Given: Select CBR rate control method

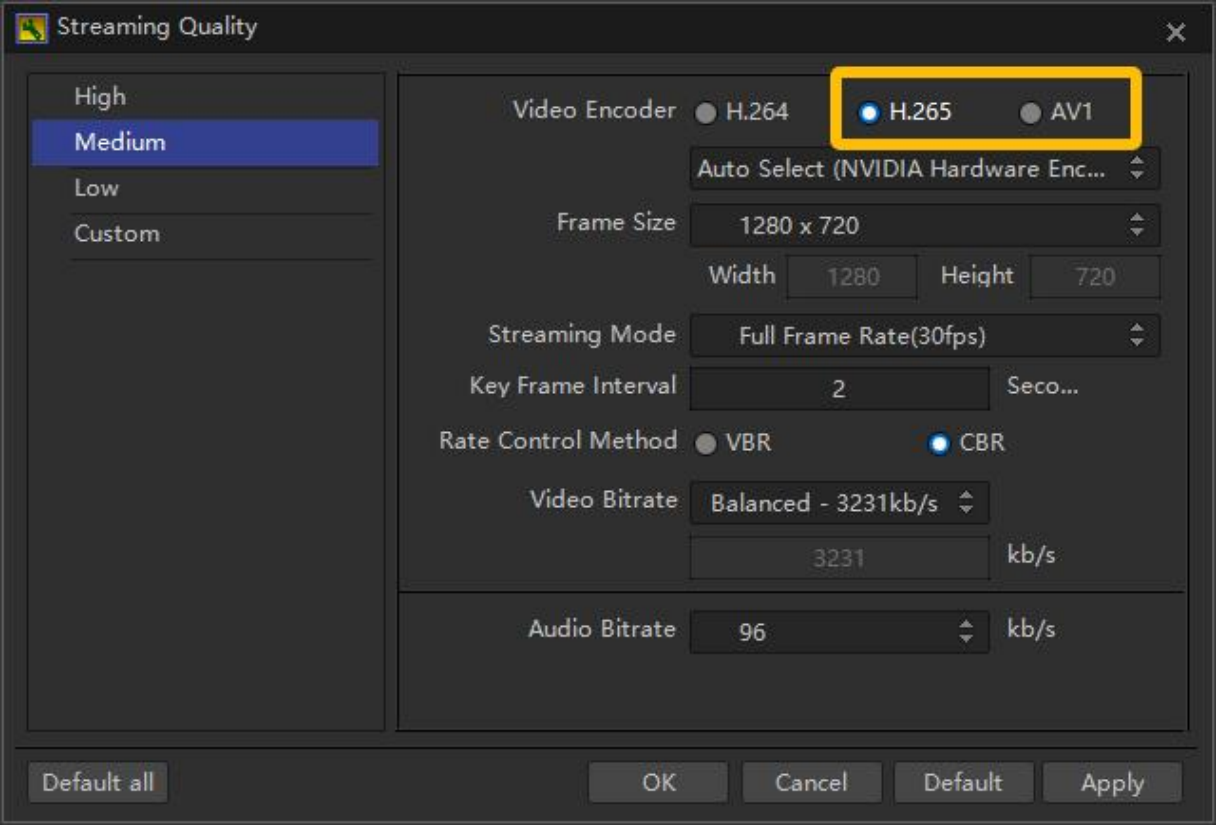Looking at the screenshot, I should tap(938, 444).
